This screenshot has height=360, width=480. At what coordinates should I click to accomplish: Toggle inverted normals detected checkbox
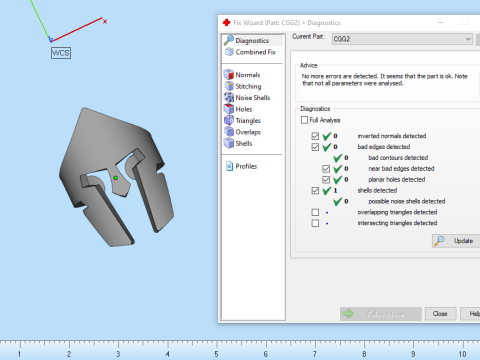pos(315,136)
